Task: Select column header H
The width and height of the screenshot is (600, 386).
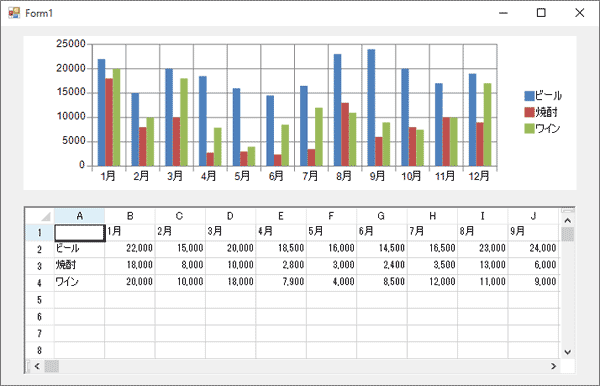Action: [x=432, y=216]
